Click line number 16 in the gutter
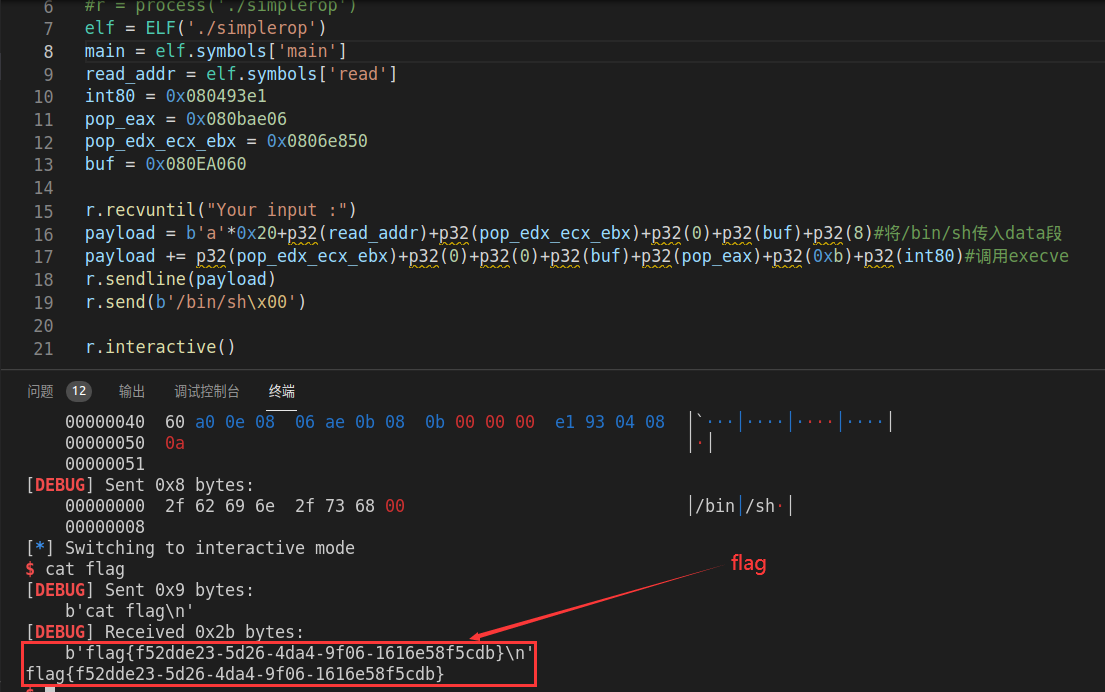The width and height of the screenshot is (1105, 692). pos(44,234)
